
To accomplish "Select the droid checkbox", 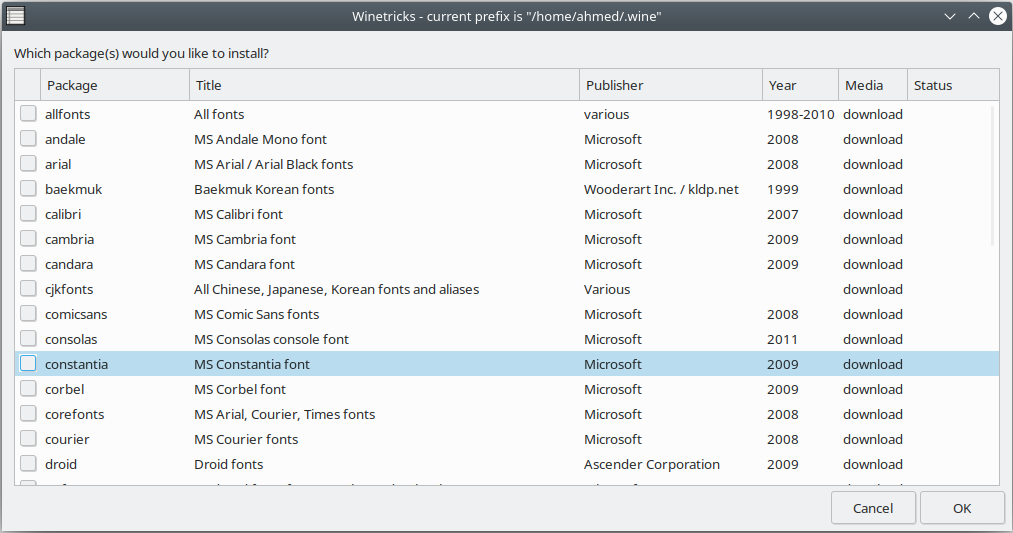I will tap(28, 463).
